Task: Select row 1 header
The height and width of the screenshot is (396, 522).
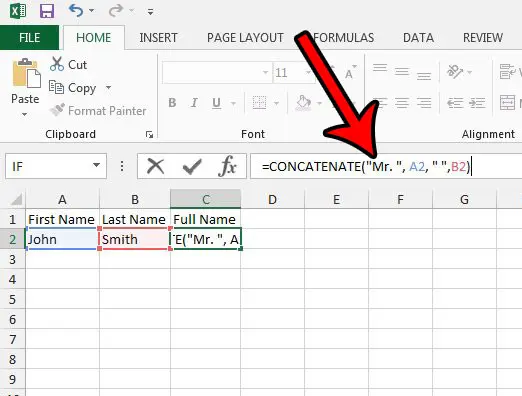Action: pos(13,219)
